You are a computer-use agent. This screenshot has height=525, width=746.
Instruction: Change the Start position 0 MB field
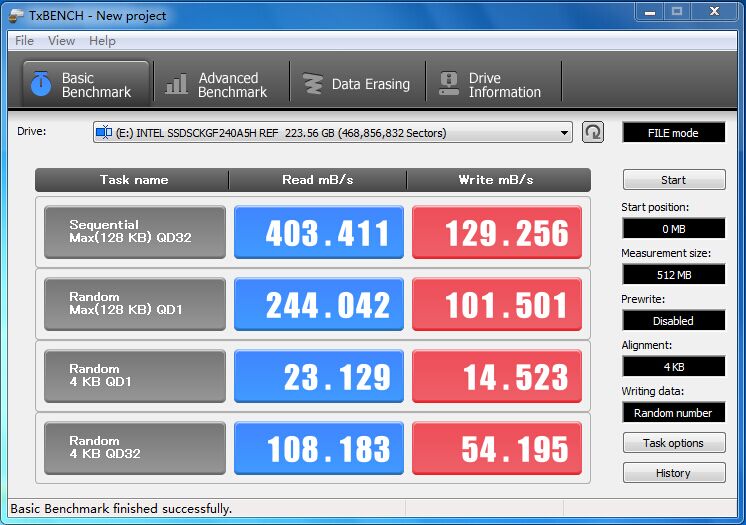(x=674, y=228)
